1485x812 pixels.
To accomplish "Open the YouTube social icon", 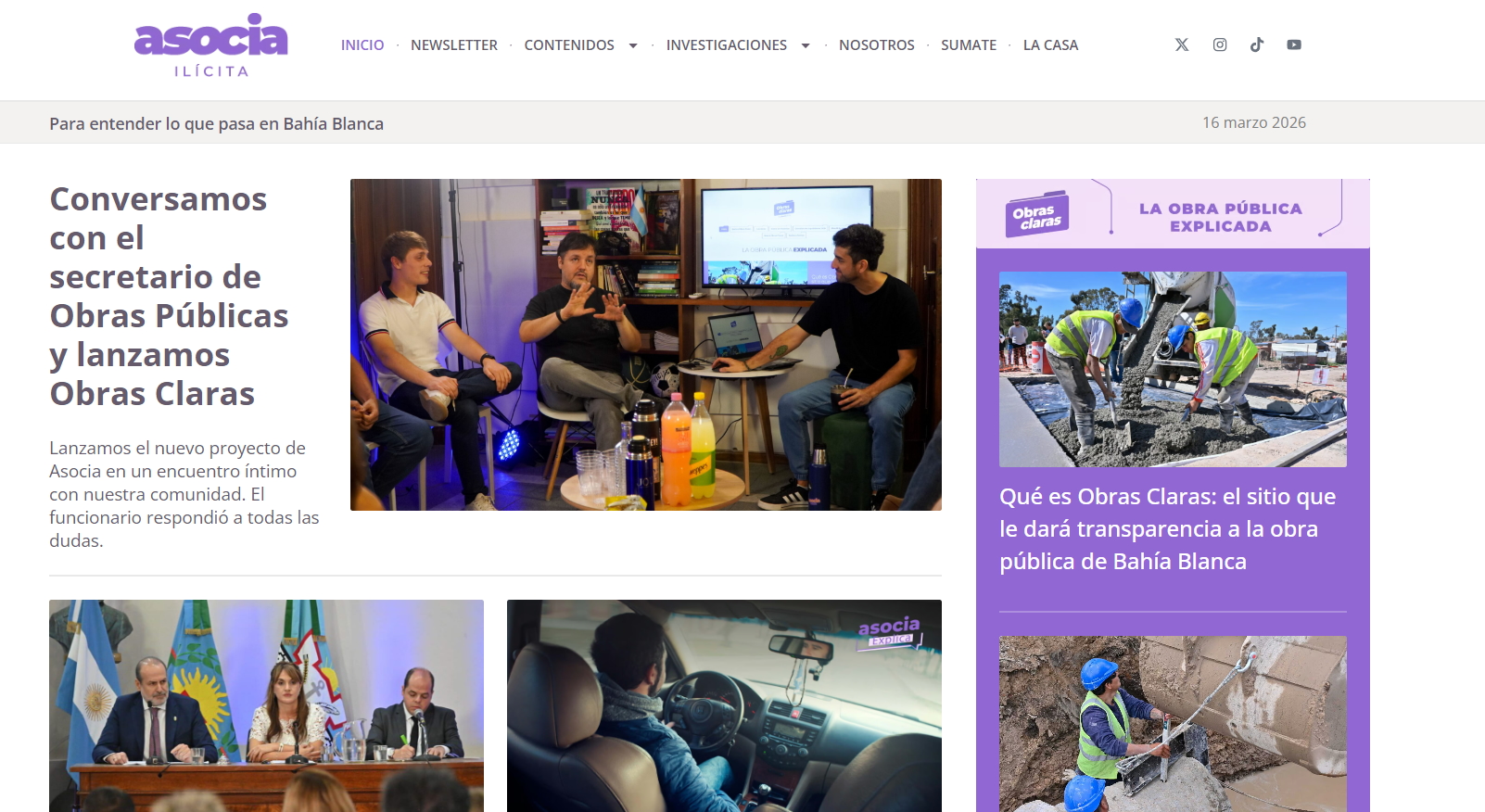I will coord(1294,44).
